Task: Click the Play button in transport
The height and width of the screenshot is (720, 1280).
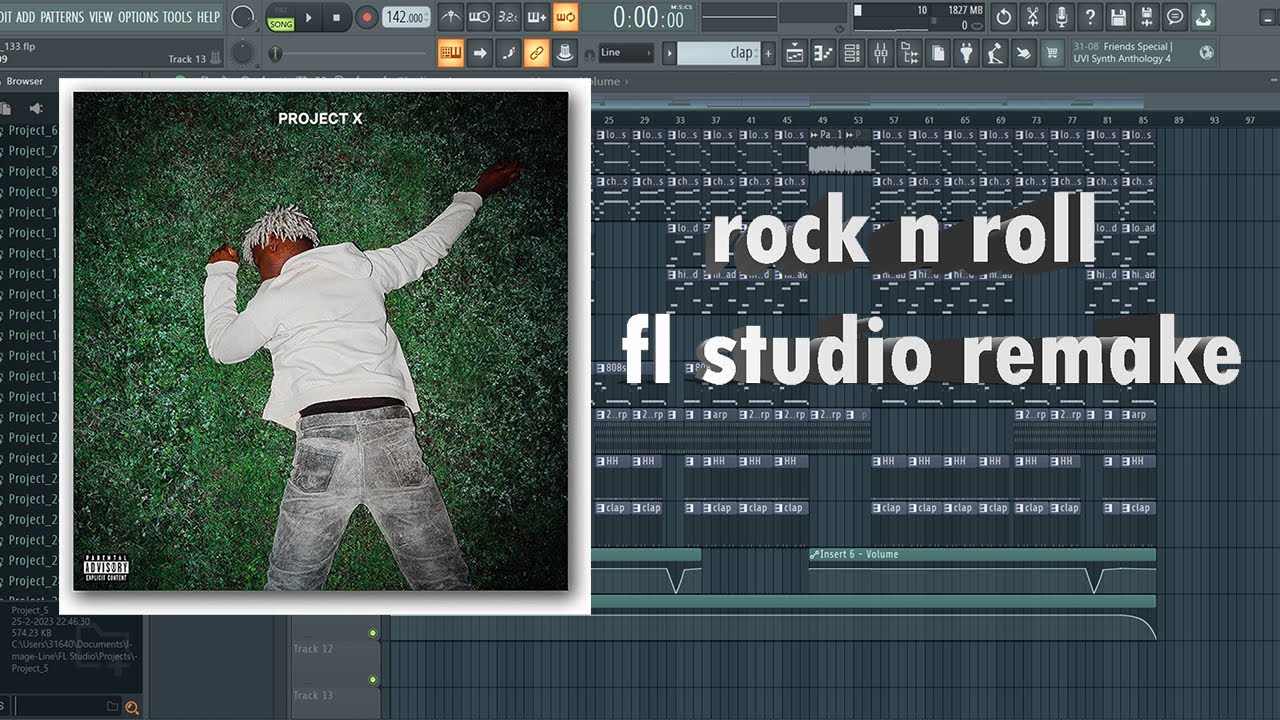Action: [x=309, y=17]
